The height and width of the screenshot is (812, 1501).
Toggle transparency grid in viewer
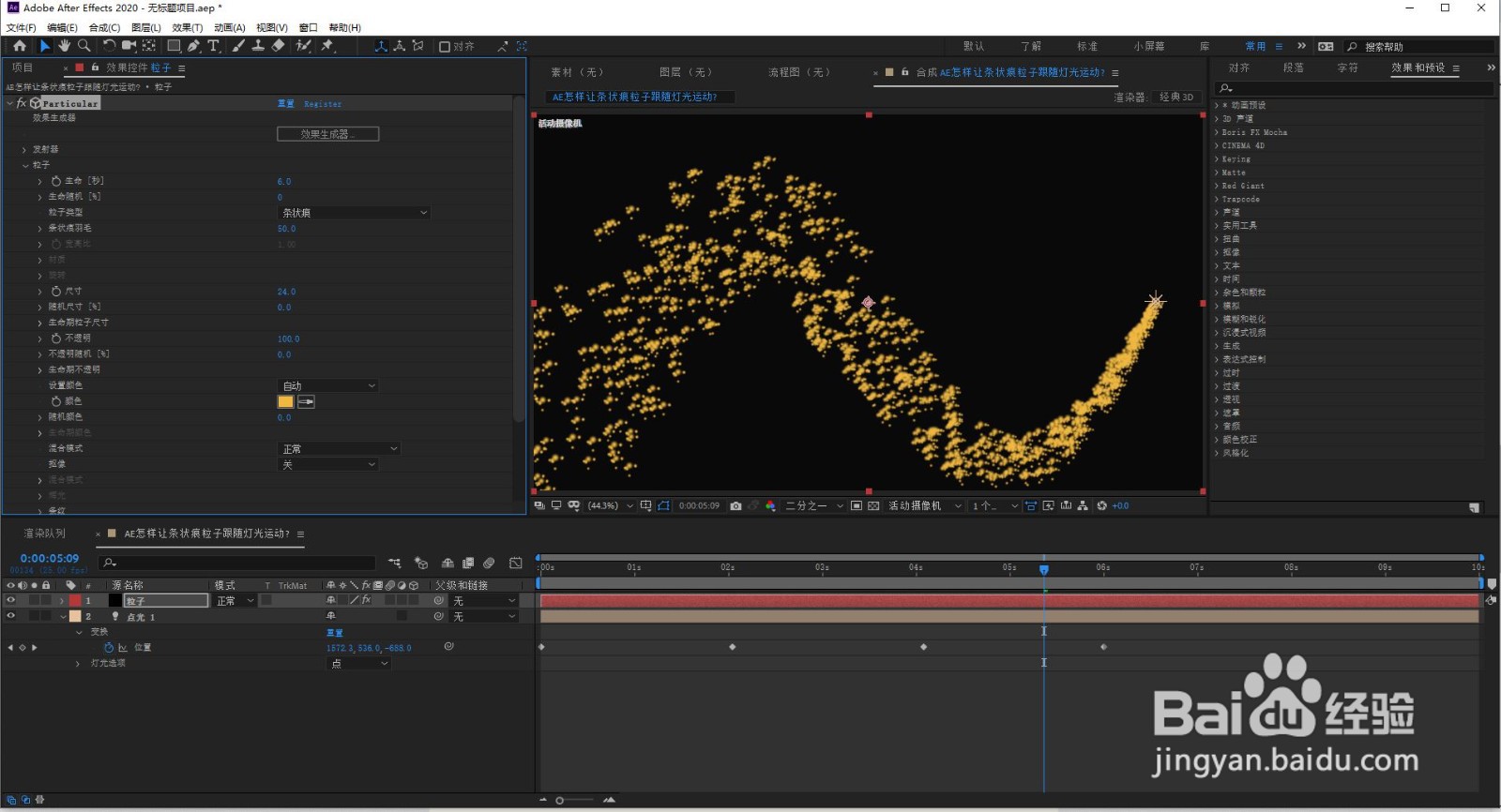click(x=873, y=505)
